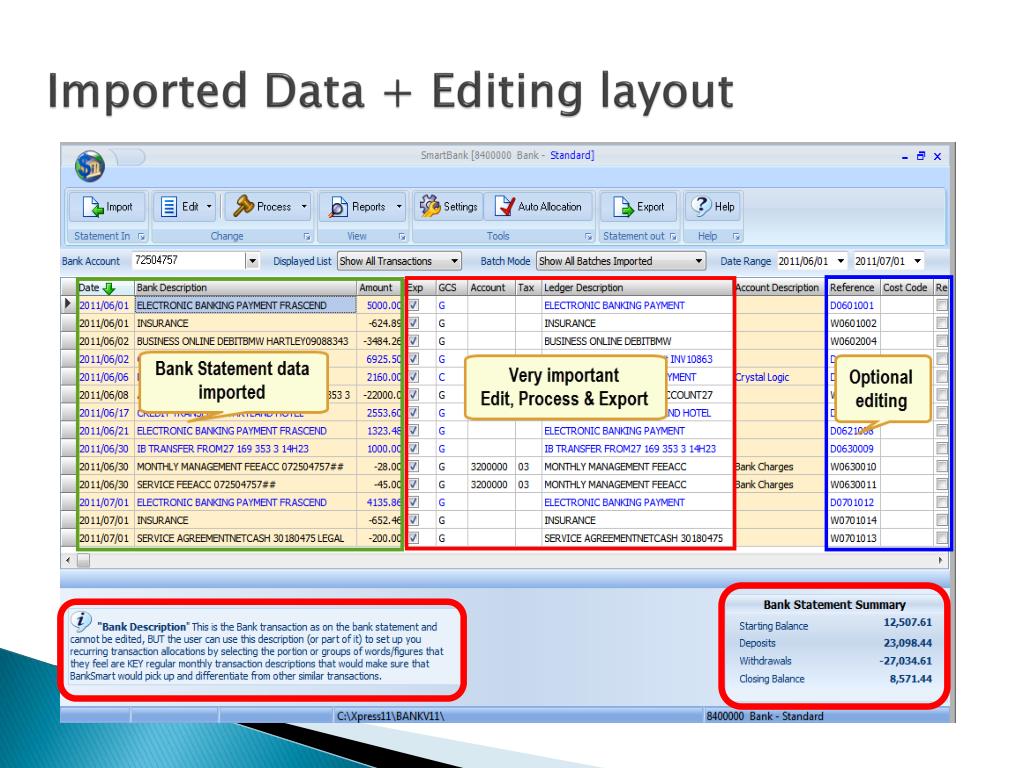1024x768 pixels.
Task: Toggle Exp checkbox for SERVICE FEEACC row
Action: coord(413,485)
